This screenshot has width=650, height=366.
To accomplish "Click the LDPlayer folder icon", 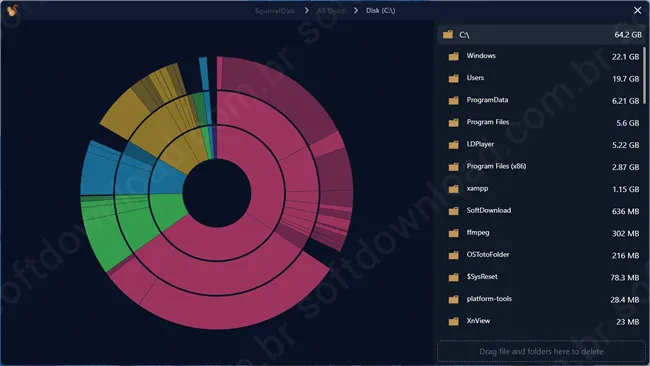I will 454,144.
